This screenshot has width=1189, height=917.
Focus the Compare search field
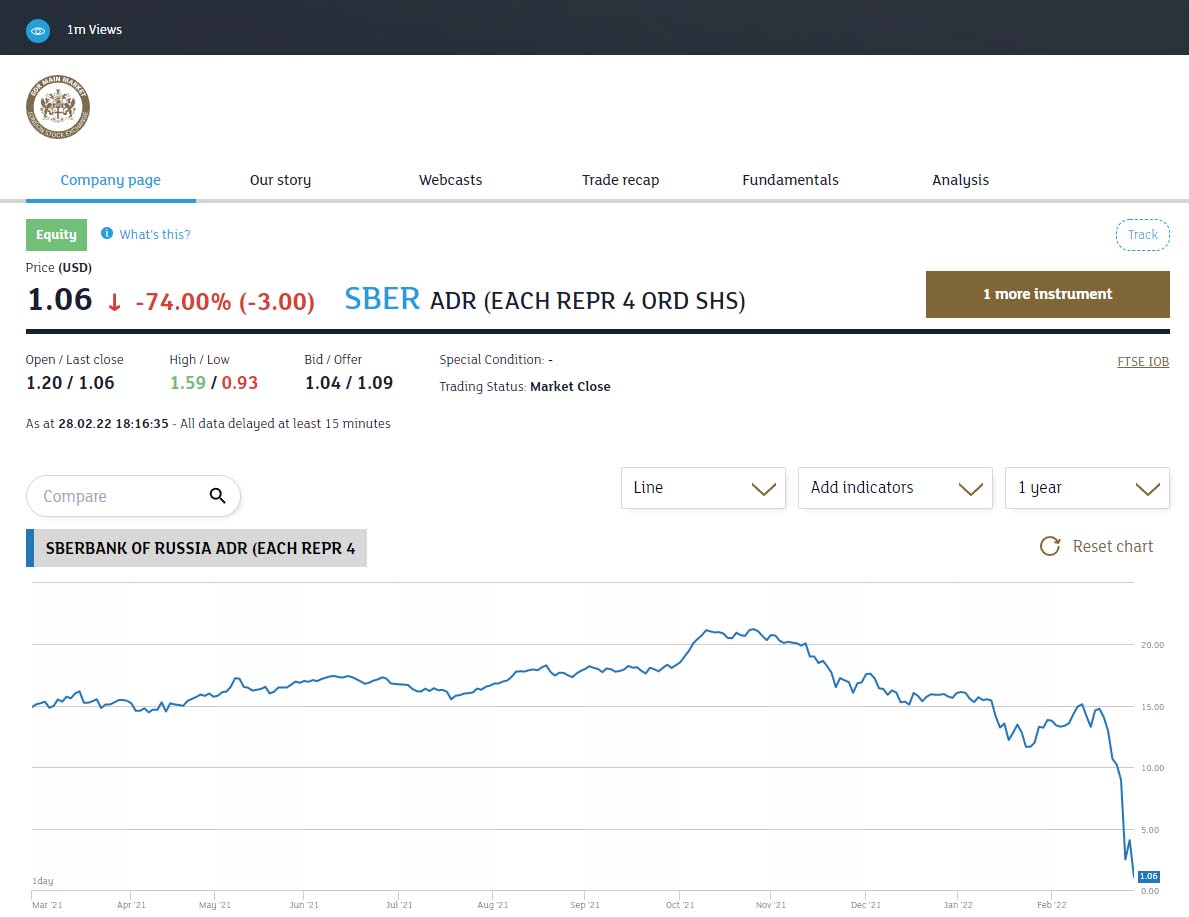pyautogui.click(x=133, y=496)
